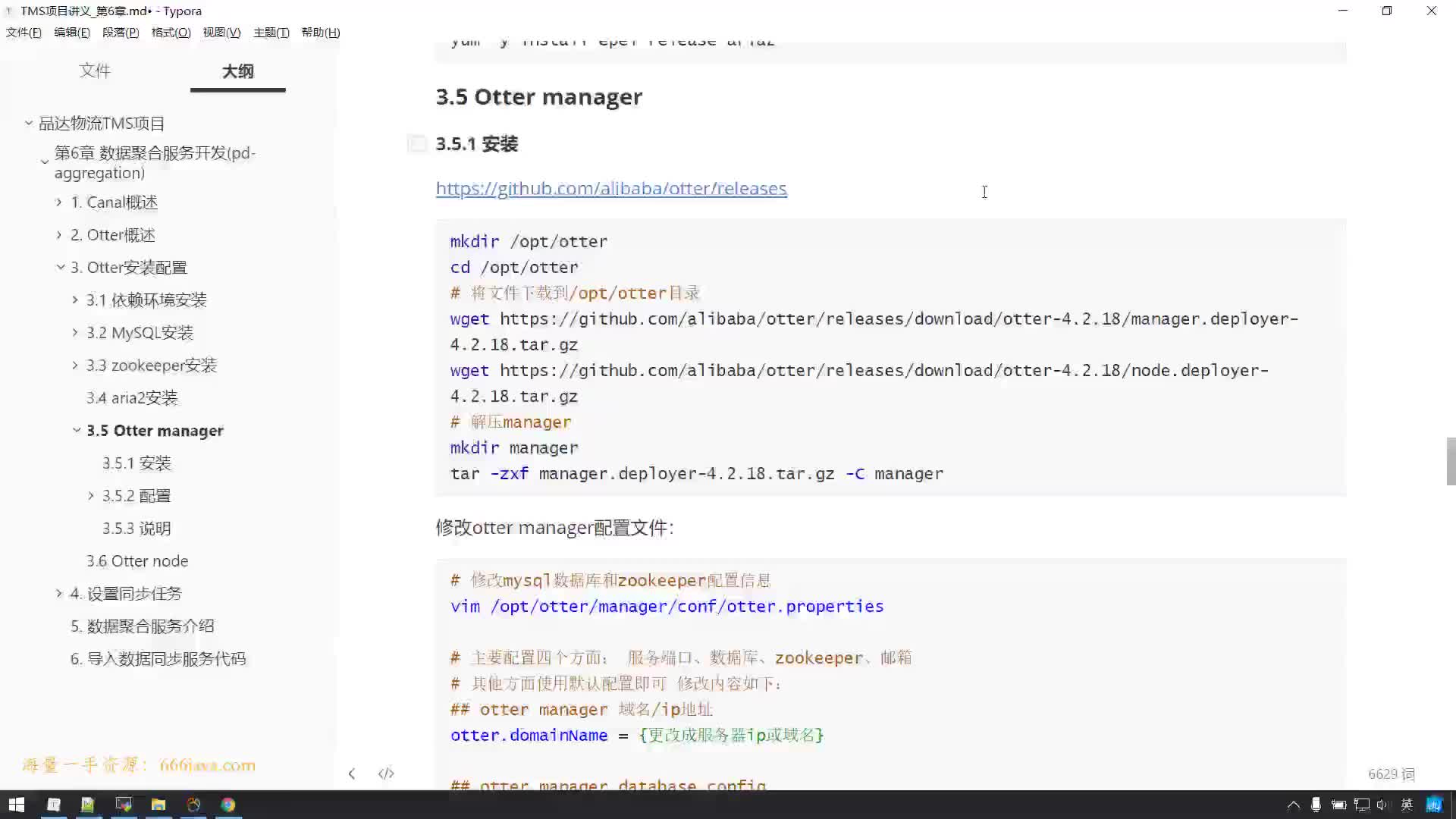The width and height of the screenshot is (1456, 819).
Task: Open the 视图(V) menu
Action: [221, 32]
